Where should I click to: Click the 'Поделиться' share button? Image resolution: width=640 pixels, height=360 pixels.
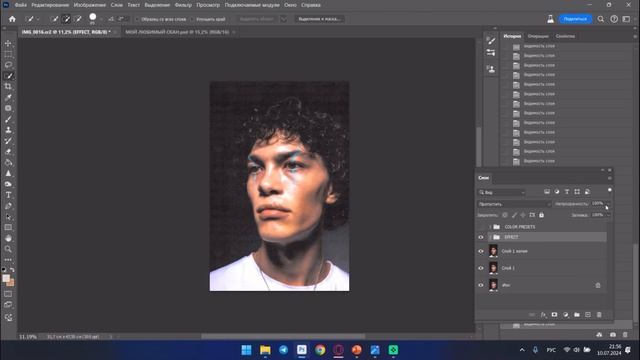click(x=575, y=19)
